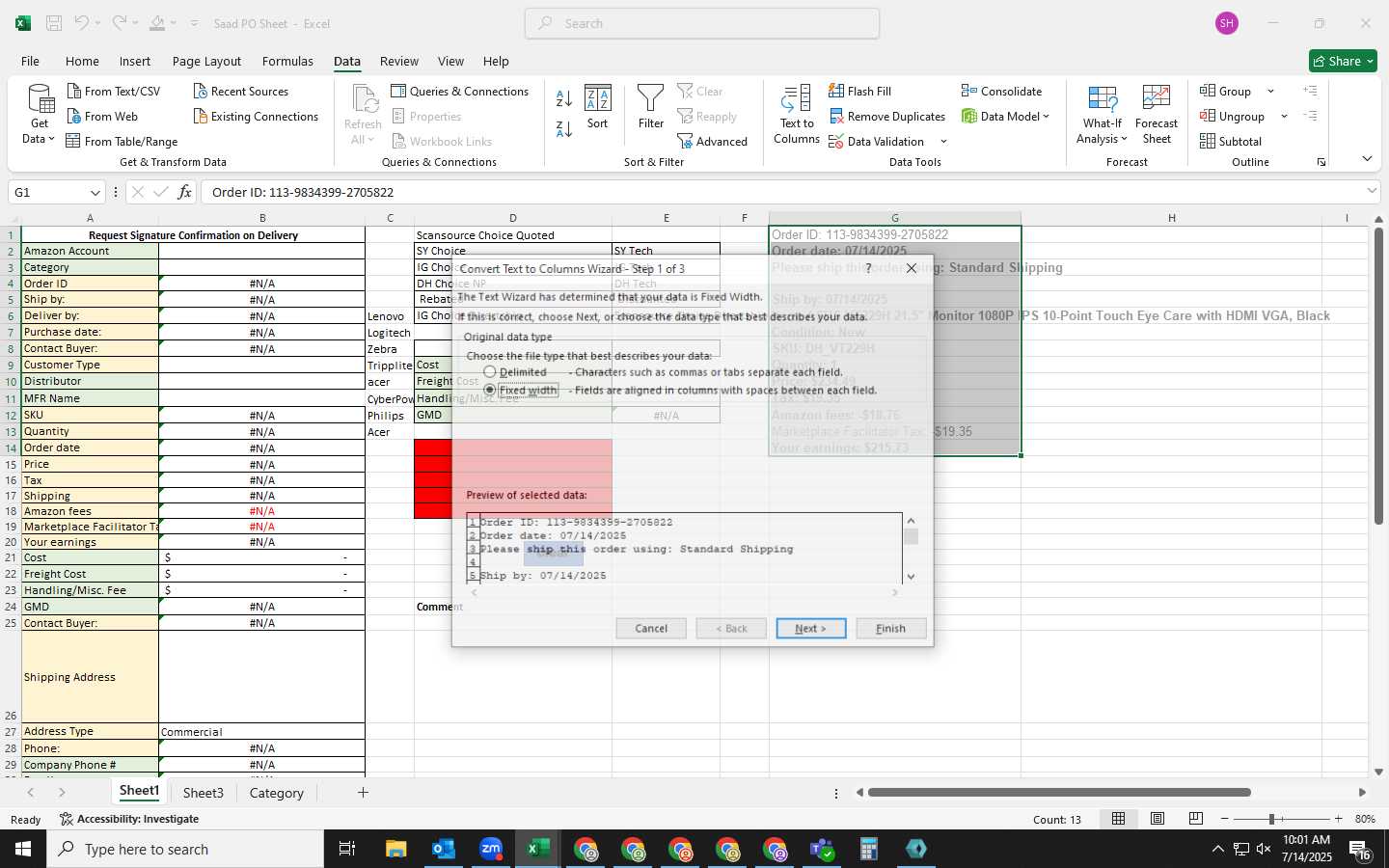1389x868 pixels.
Task: Click Next in the wizard
Action: coord(811,628)
